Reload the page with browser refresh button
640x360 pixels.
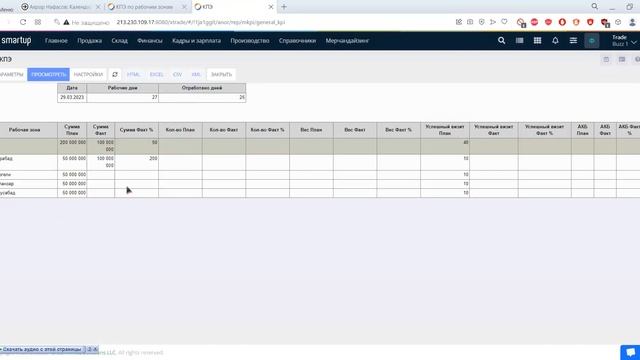tap(23, 22)
